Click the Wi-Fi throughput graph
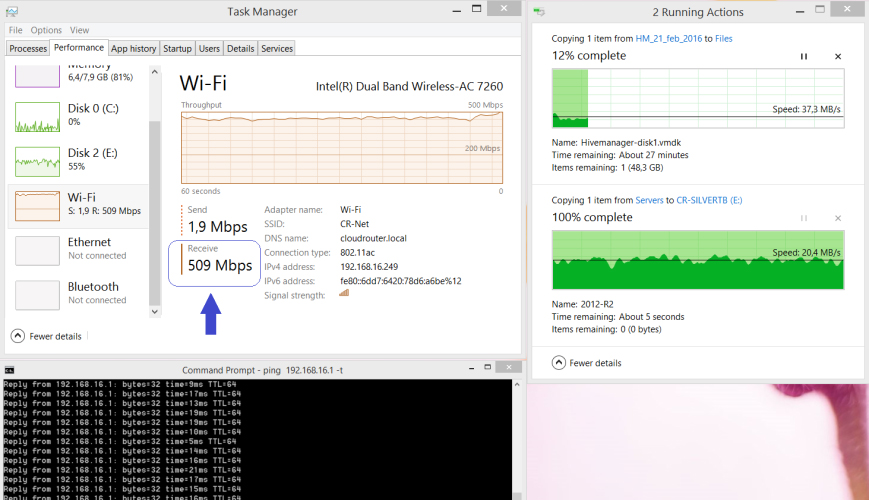This screenshot has width=869, height=500. tap(342, 147)
